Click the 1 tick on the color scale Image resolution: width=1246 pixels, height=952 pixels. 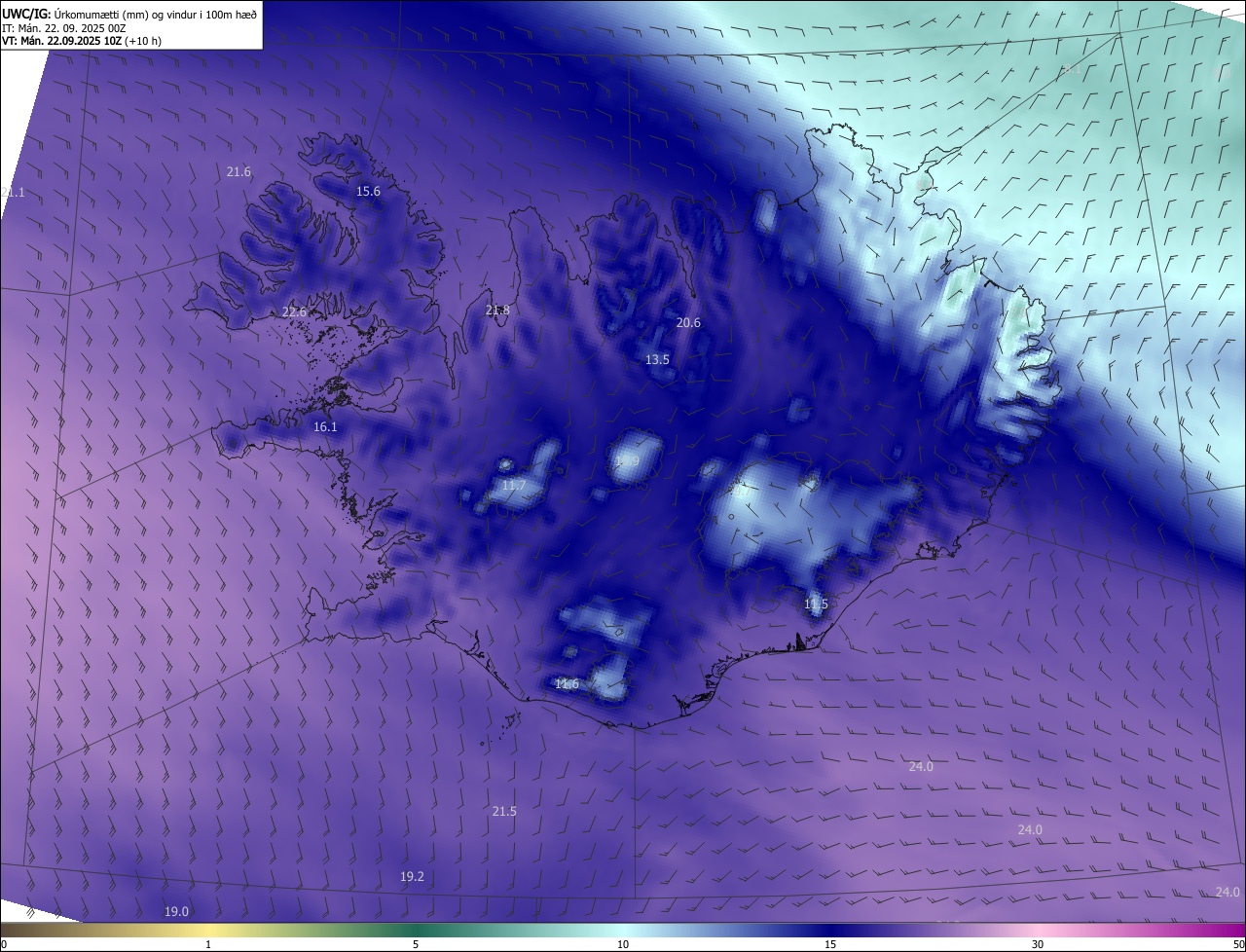pyautogui.click(x=208, y=944)
